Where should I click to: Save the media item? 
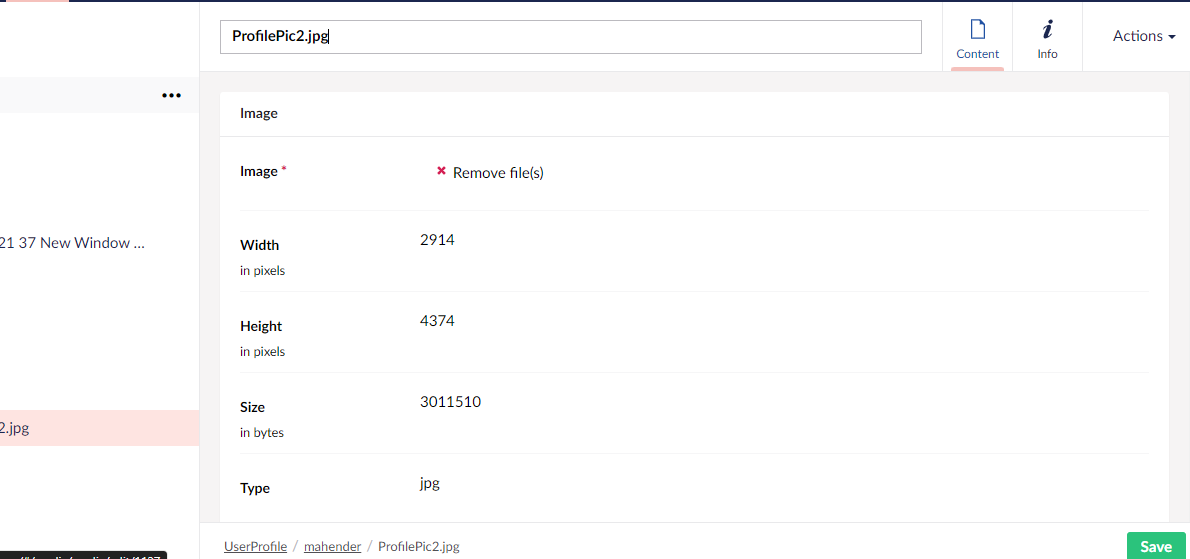click(x=1156, y=547)
